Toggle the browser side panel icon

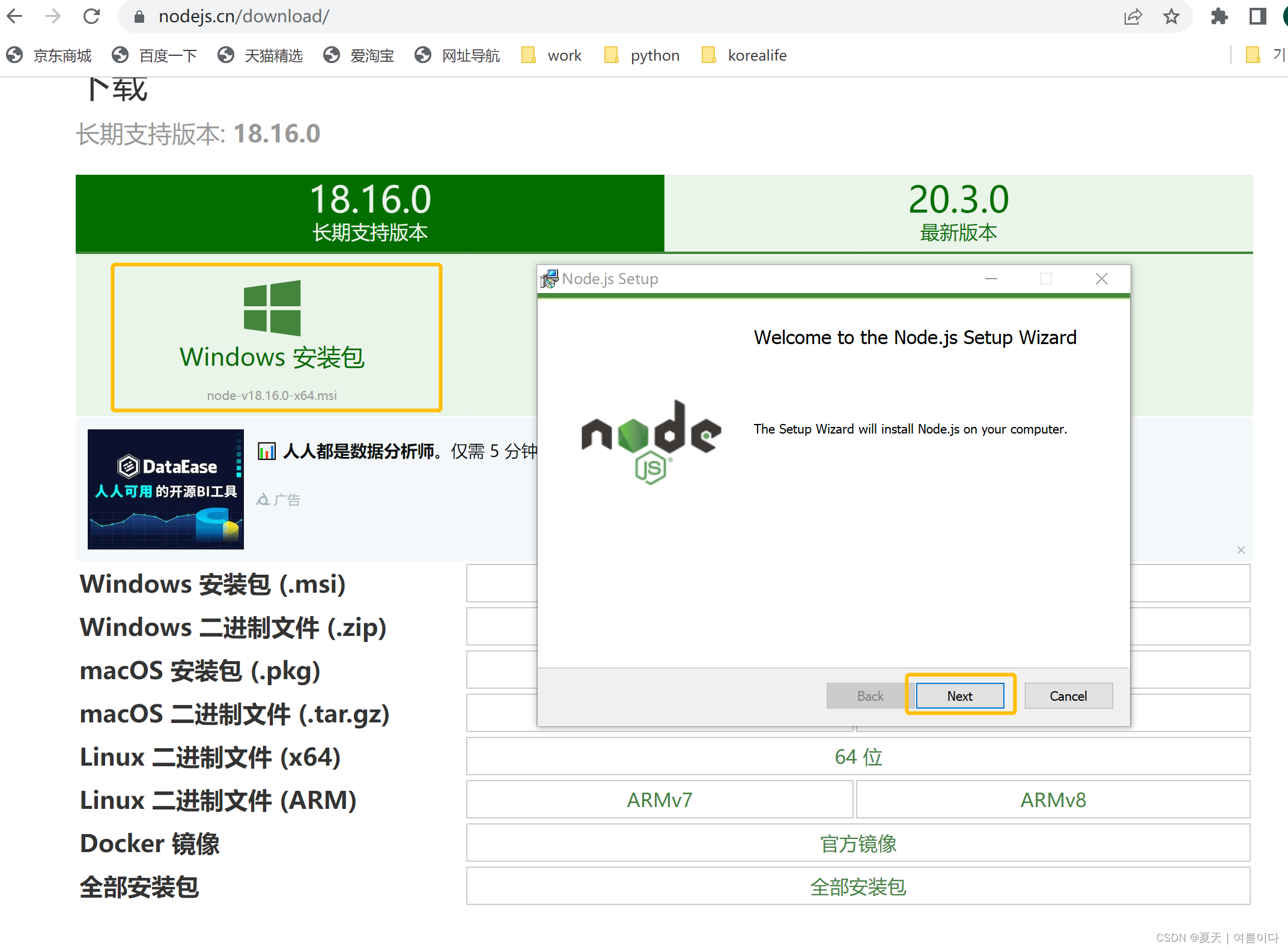(1257, 16)
